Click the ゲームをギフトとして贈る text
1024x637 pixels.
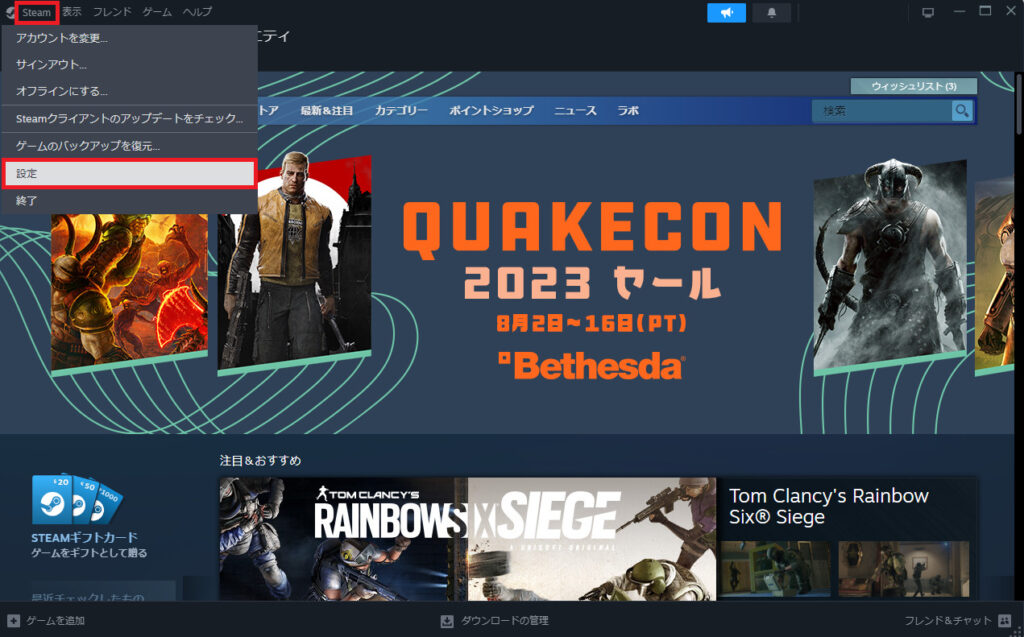(89, 553)
